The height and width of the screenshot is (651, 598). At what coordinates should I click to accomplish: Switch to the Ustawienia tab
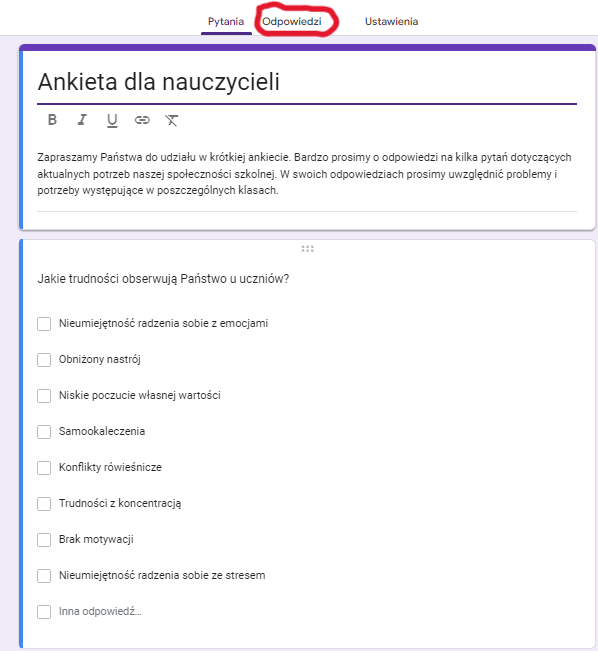pos(391,22)
